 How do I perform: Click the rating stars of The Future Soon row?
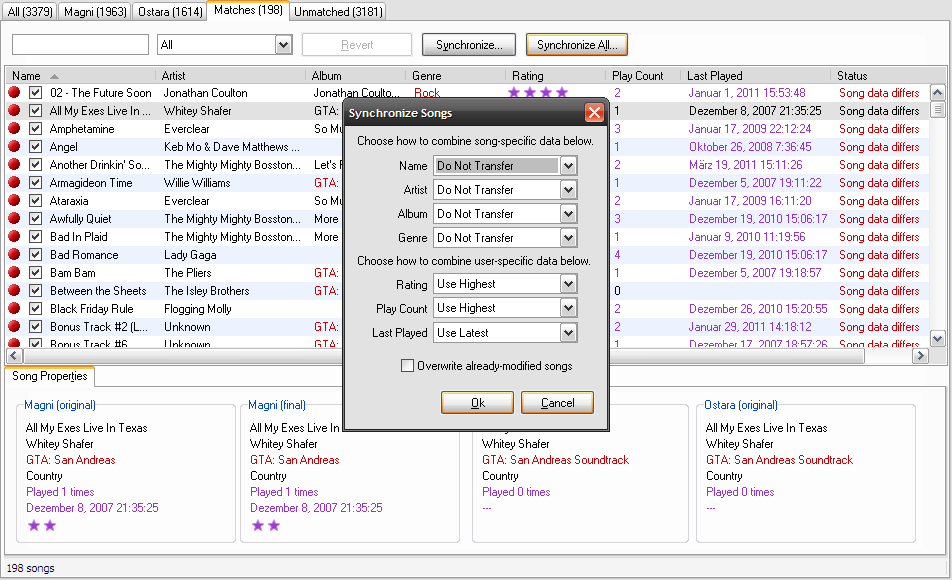(x=538, y=92)
